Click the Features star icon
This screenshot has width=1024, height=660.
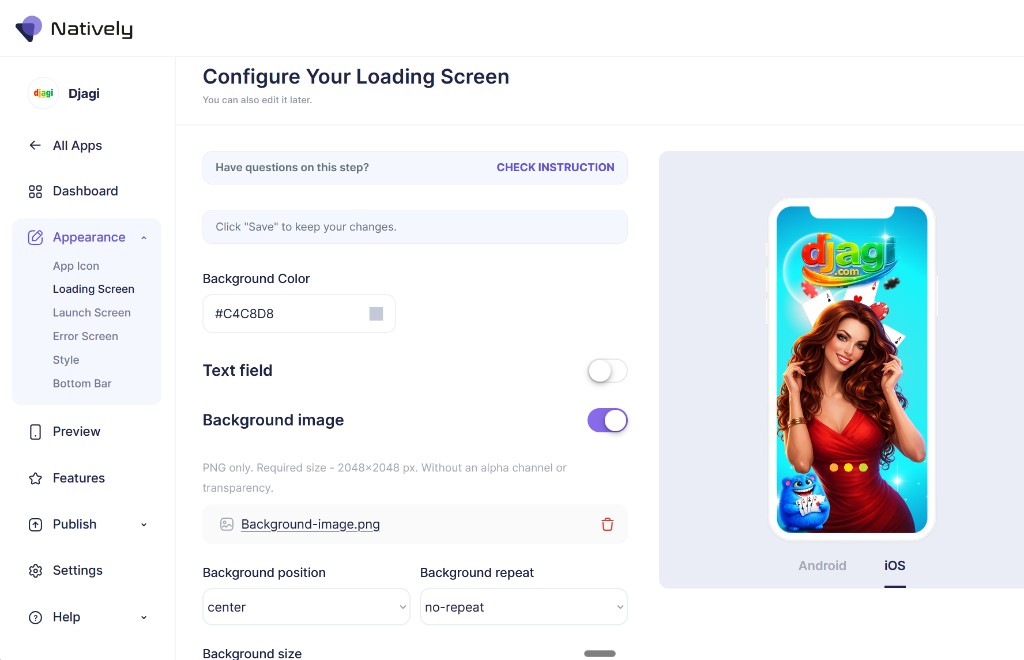point(35,479)
